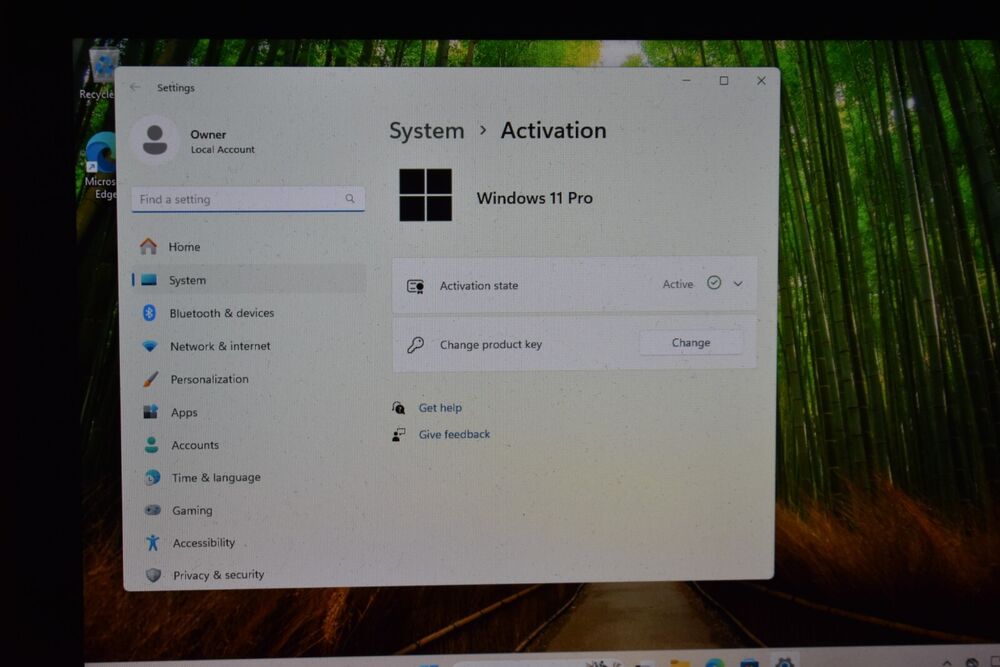The width and height of the screenshot is (1000, 667).
Task: Click the Give feedback icon
Action: click(399, 434)
